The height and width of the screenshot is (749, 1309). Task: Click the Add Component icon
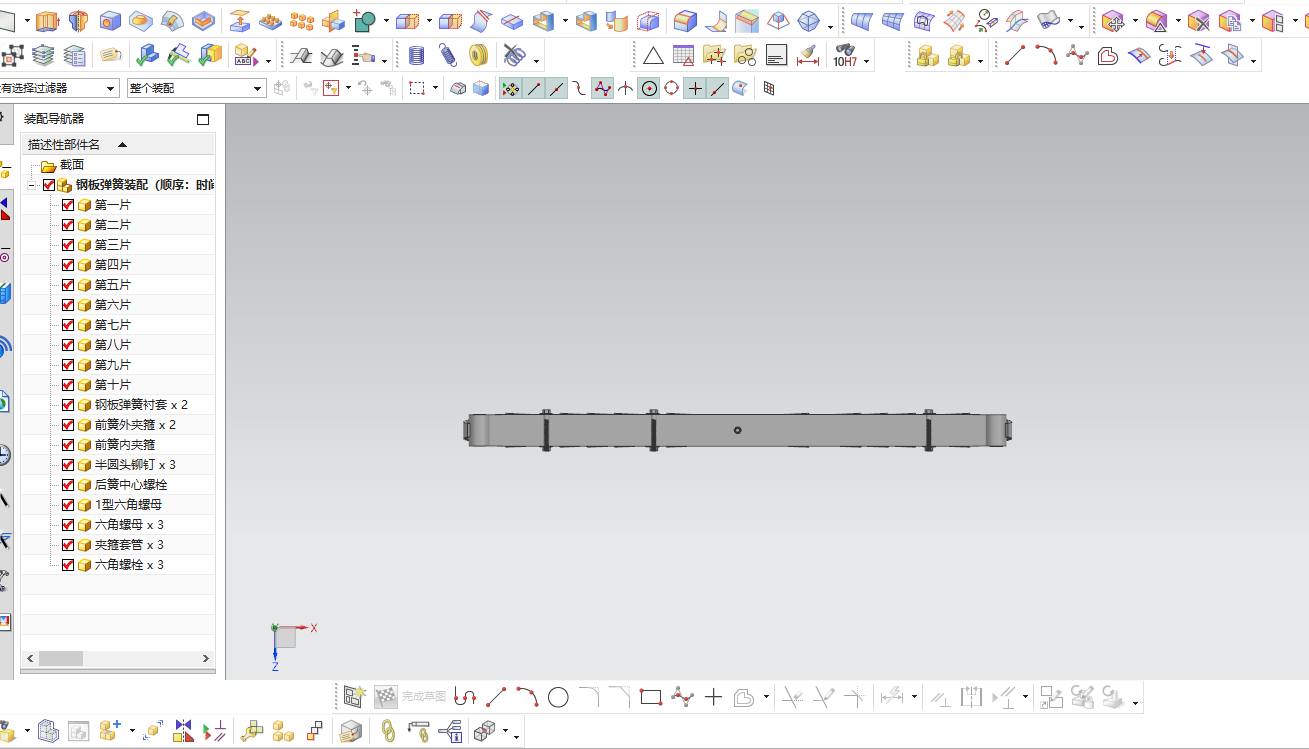tap(110, 732)
